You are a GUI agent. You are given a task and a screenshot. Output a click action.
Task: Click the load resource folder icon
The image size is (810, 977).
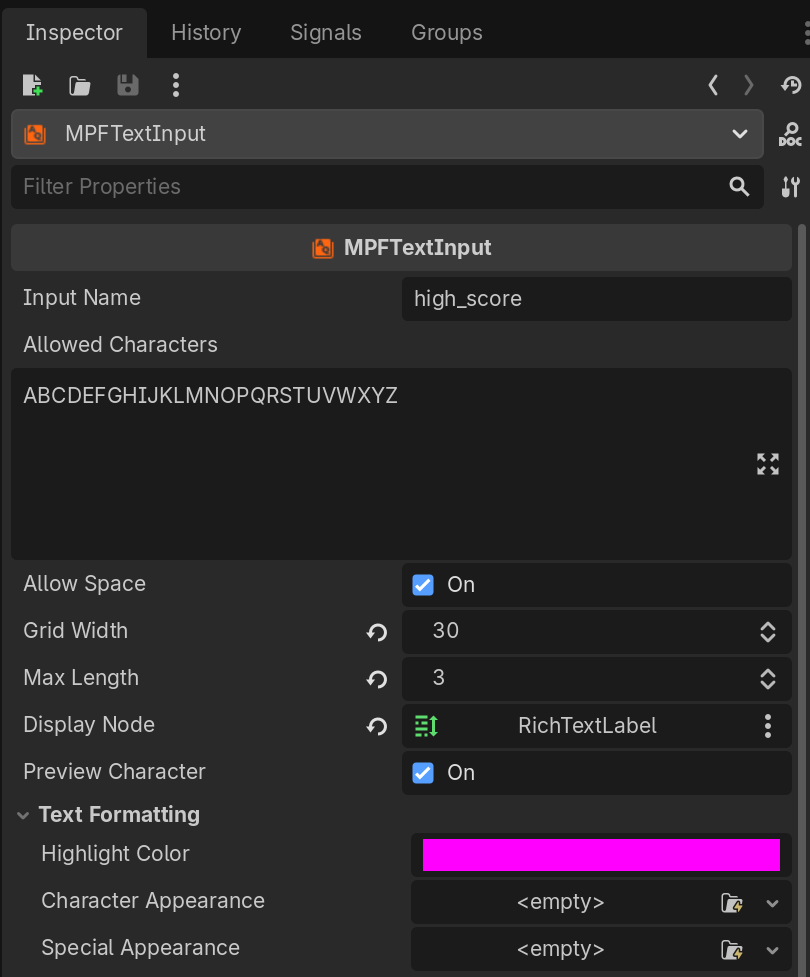tap(80, 85)
